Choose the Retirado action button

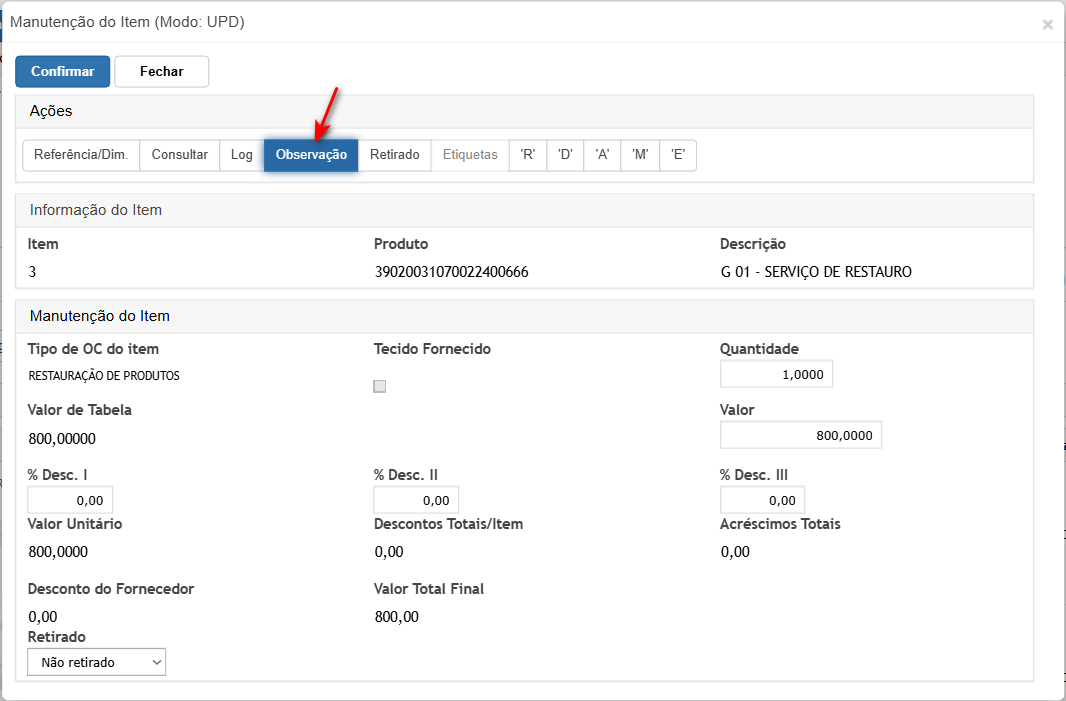pos(394,155)
